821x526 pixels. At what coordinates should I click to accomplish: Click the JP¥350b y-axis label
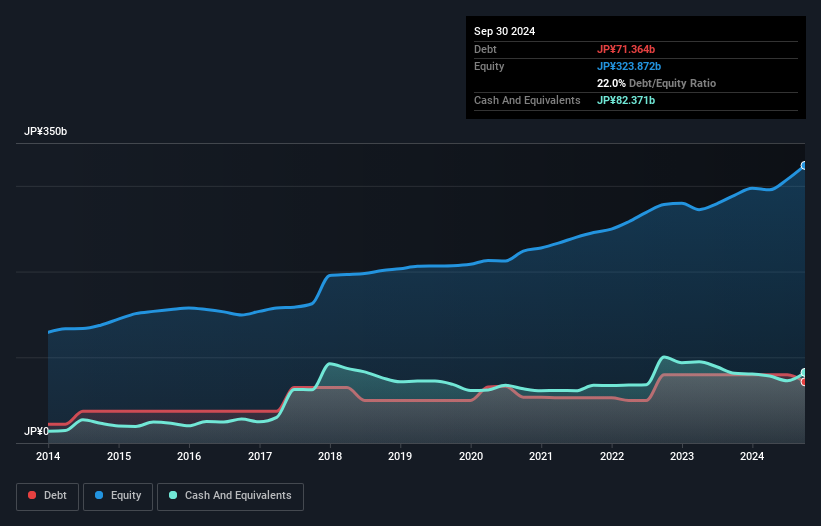tap(46, 131)
